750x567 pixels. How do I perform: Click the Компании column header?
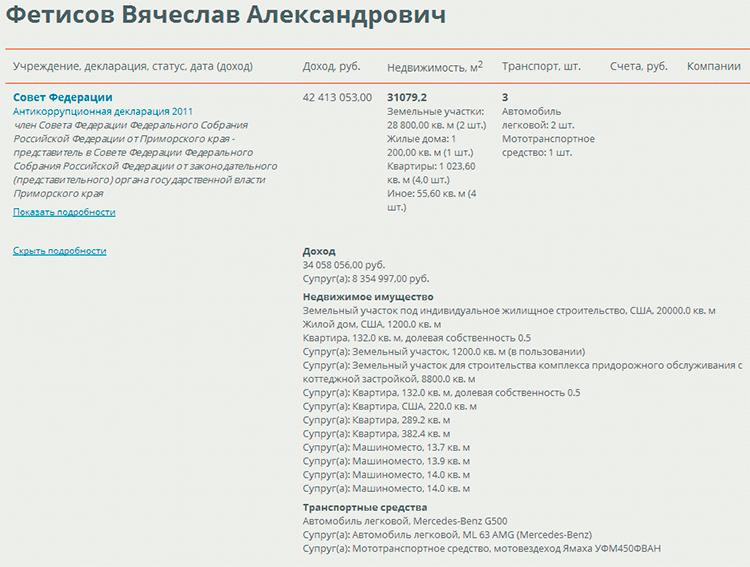[714, 66]
